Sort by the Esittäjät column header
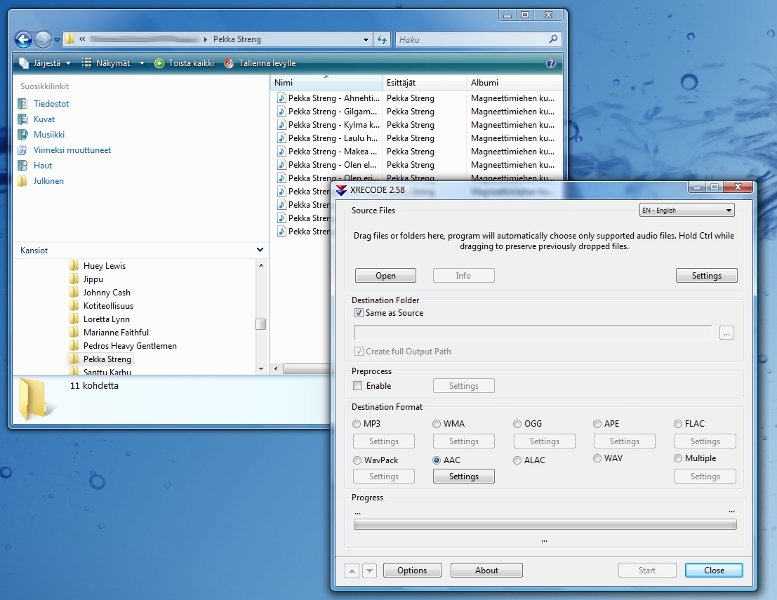The height and width of the screenshot is (600, 777). (x=424, y=83)
